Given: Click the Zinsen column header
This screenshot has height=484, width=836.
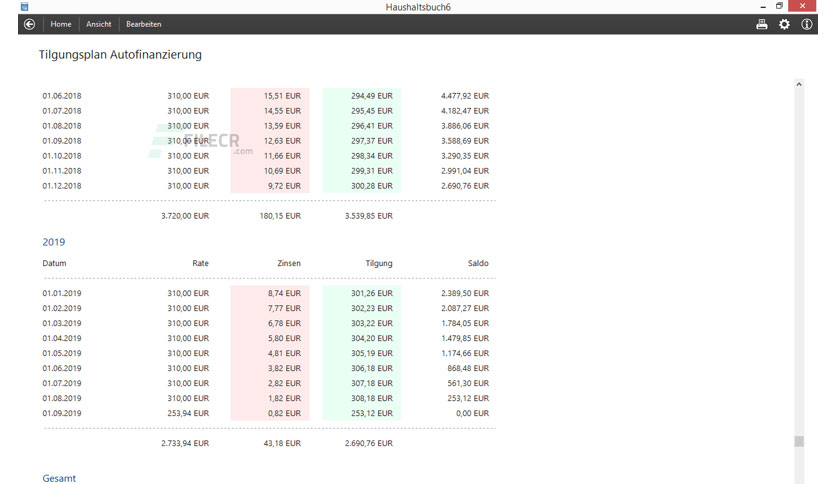Looking at the screenshot, I should [x=289, y=263].
